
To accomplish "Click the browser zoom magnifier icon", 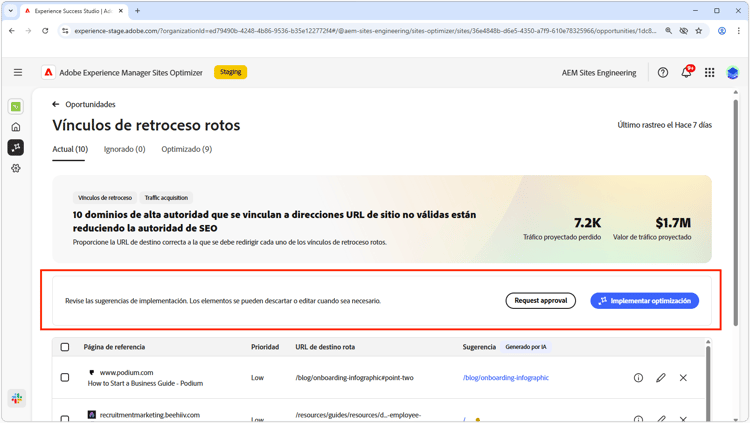I will tap(668, 31).
